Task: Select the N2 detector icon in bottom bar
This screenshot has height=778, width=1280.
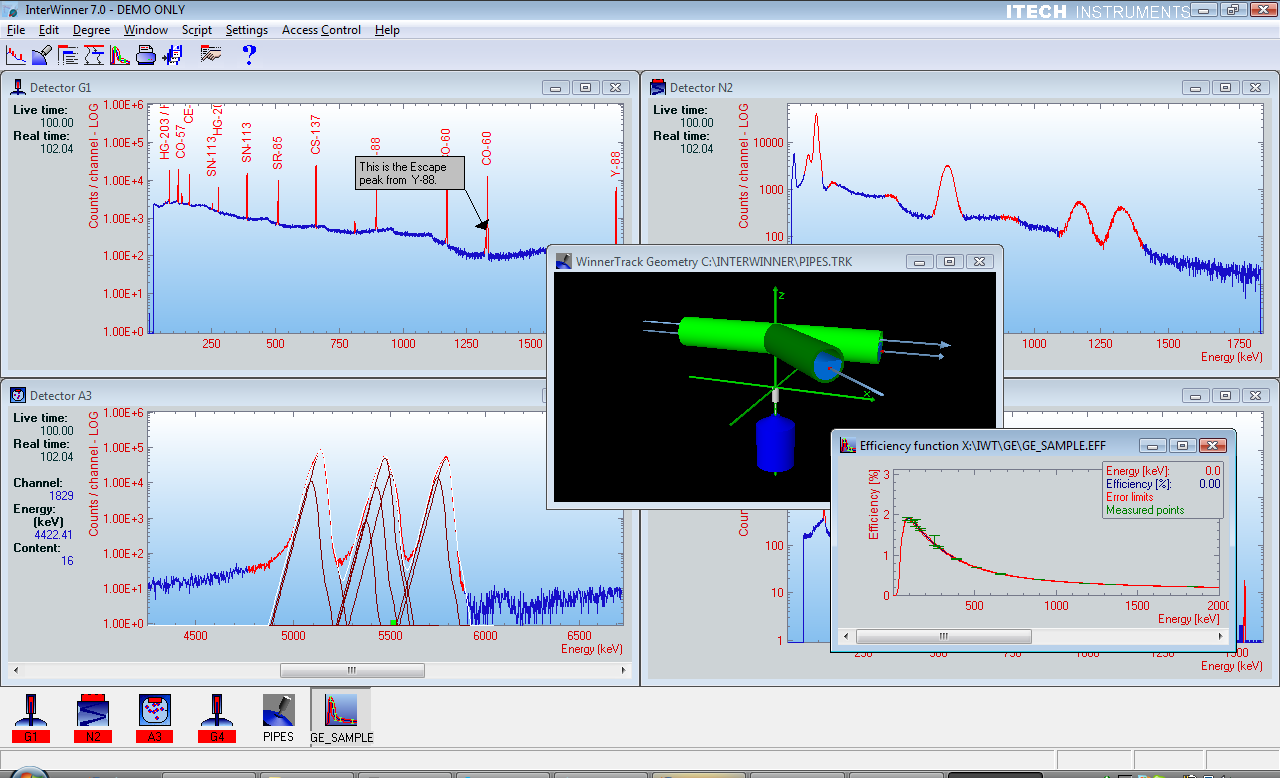Action: coord(93,718)
